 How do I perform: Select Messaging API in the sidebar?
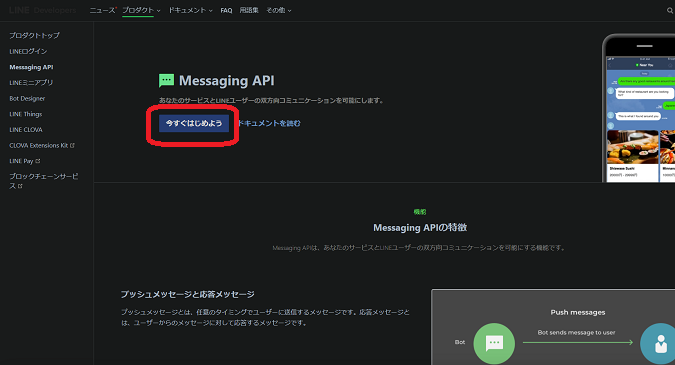pos(31,67)
